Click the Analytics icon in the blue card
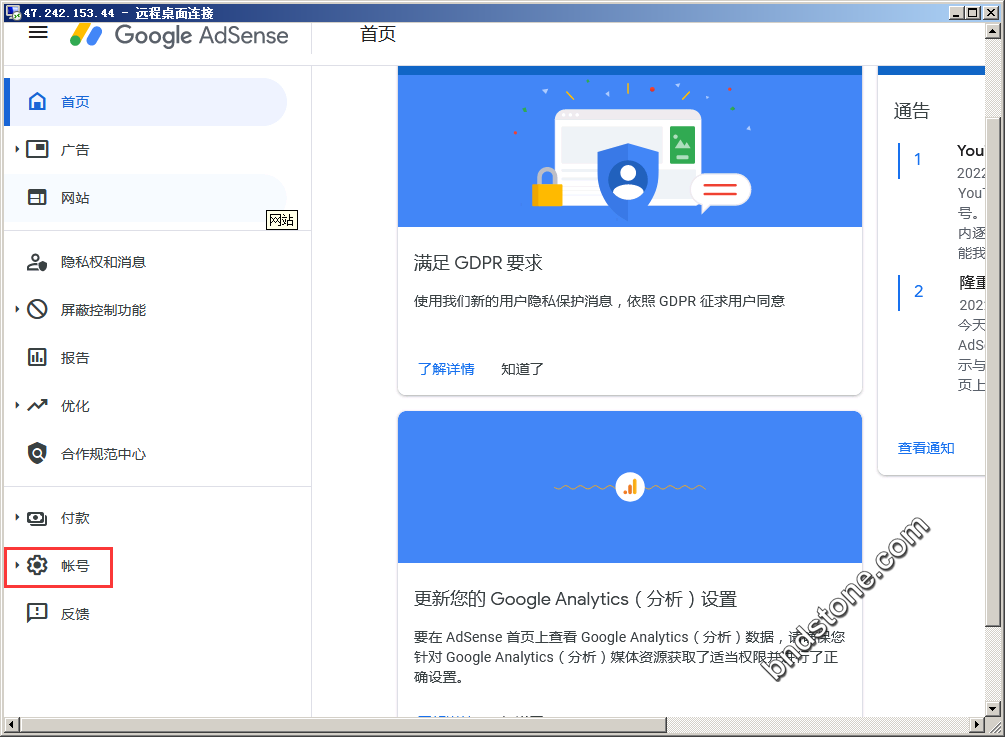 tap(630, 488)
